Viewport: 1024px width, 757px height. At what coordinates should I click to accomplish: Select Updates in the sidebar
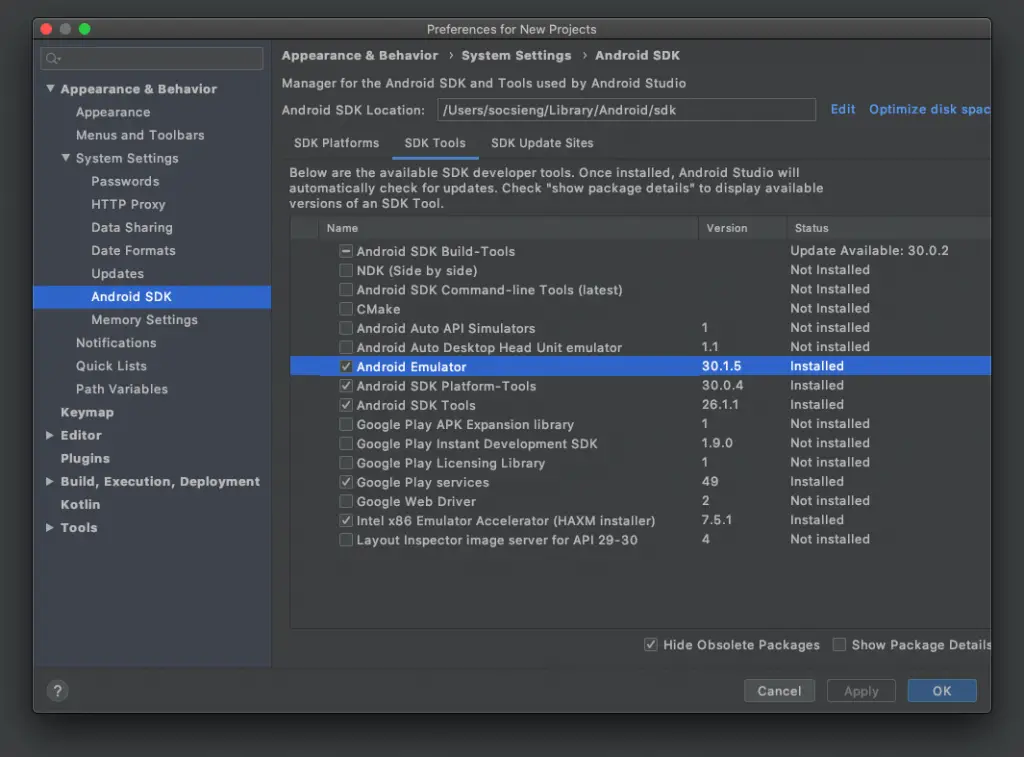click(x=118, y=274)
